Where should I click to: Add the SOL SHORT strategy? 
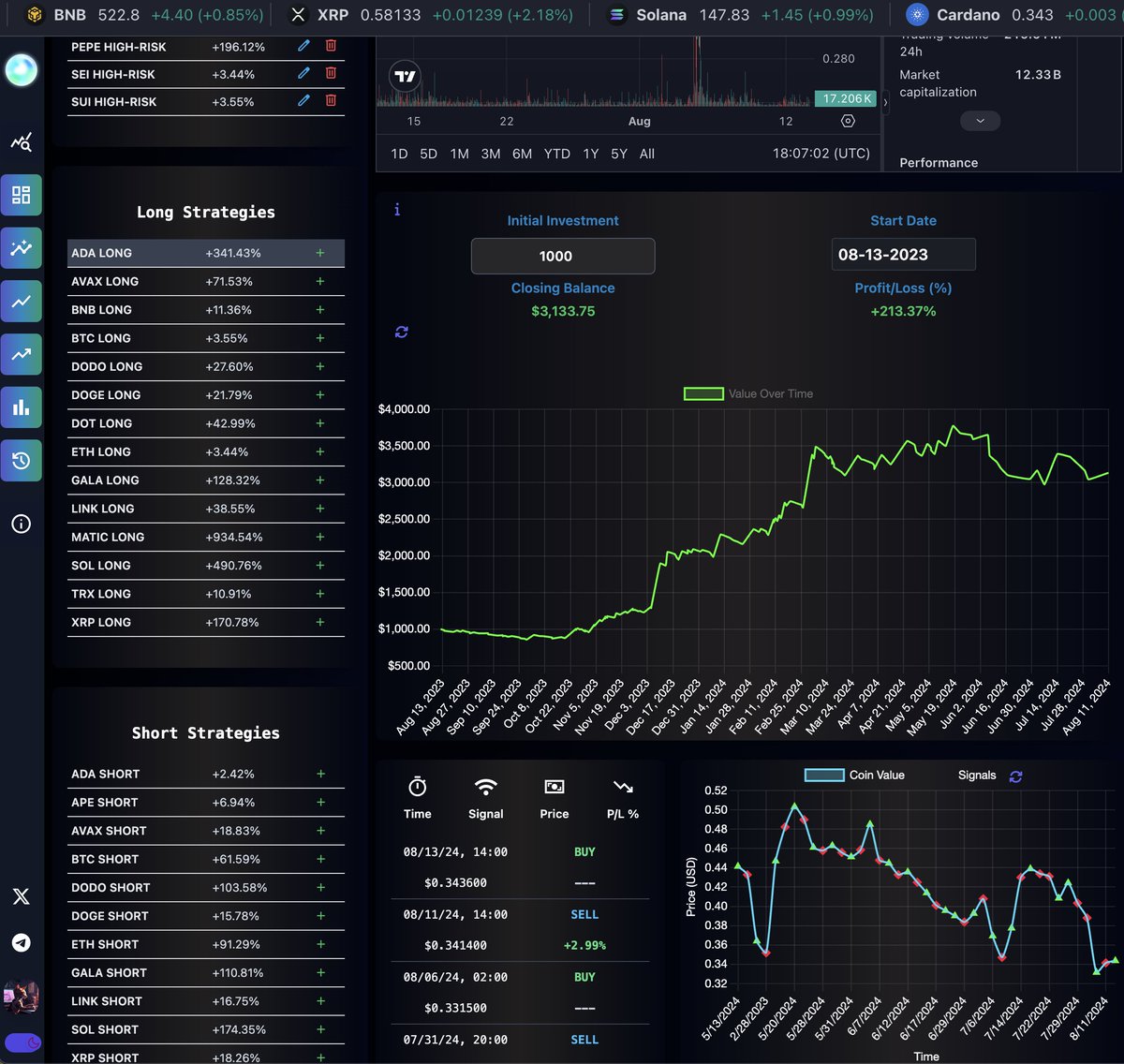tap(320, 1029)
